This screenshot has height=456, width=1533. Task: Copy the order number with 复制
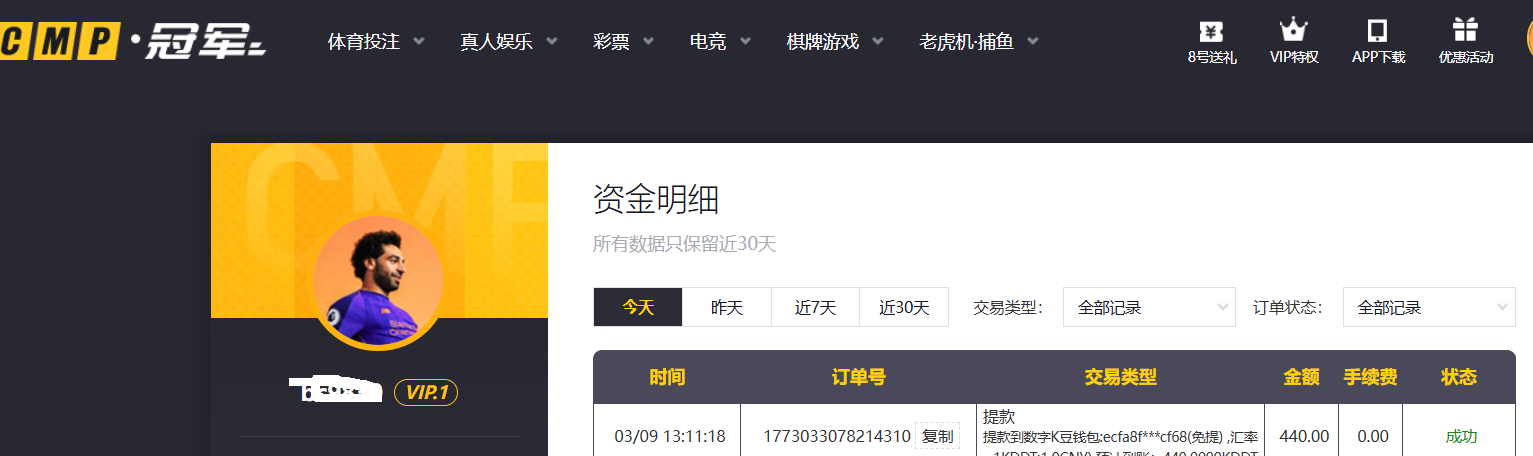pos(937,436)
